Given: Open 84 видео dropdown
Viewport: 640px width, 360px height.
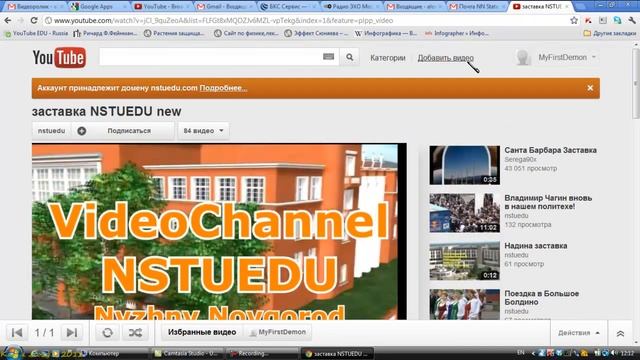Looking at the screenshot, I should (x=203, y=131).
